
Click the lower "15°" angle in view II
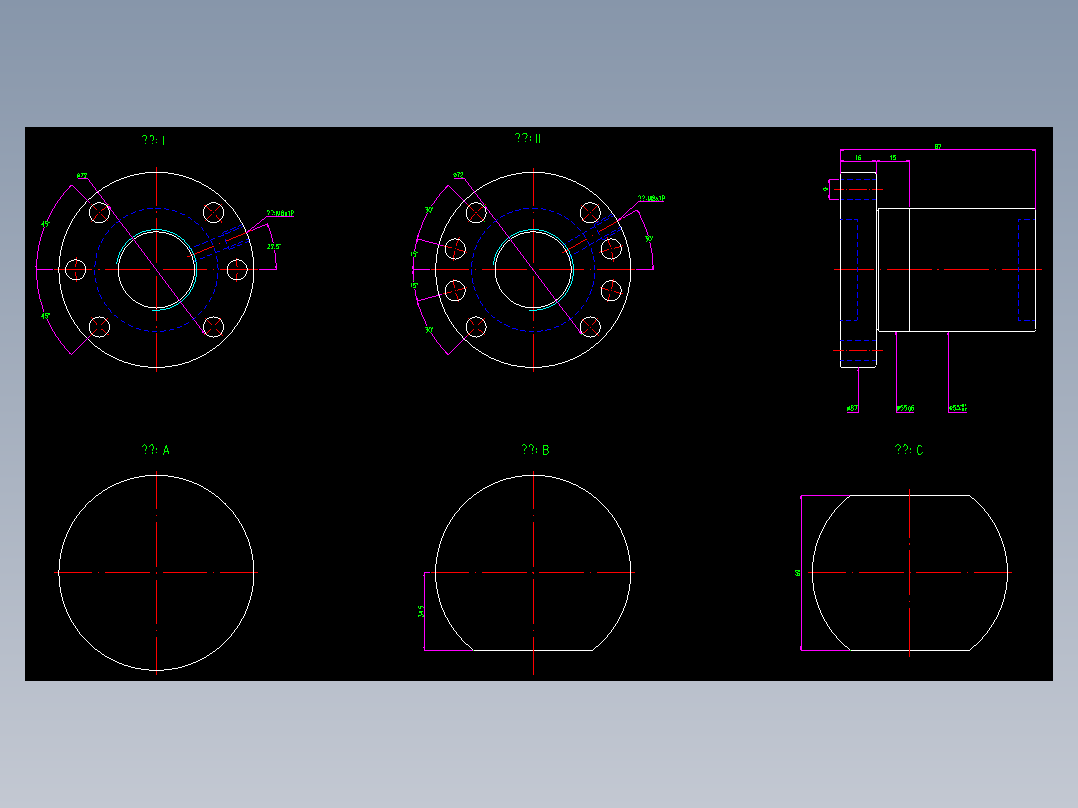point(415,285)
